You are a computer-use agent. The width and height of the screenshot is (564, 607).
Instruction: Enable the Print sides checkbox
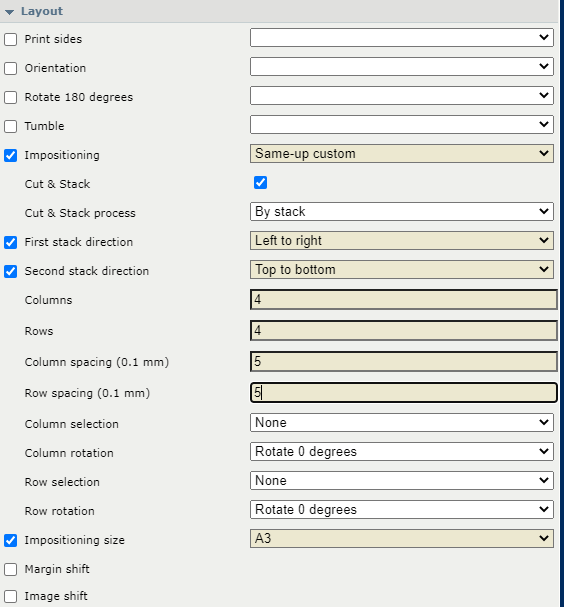10,39
